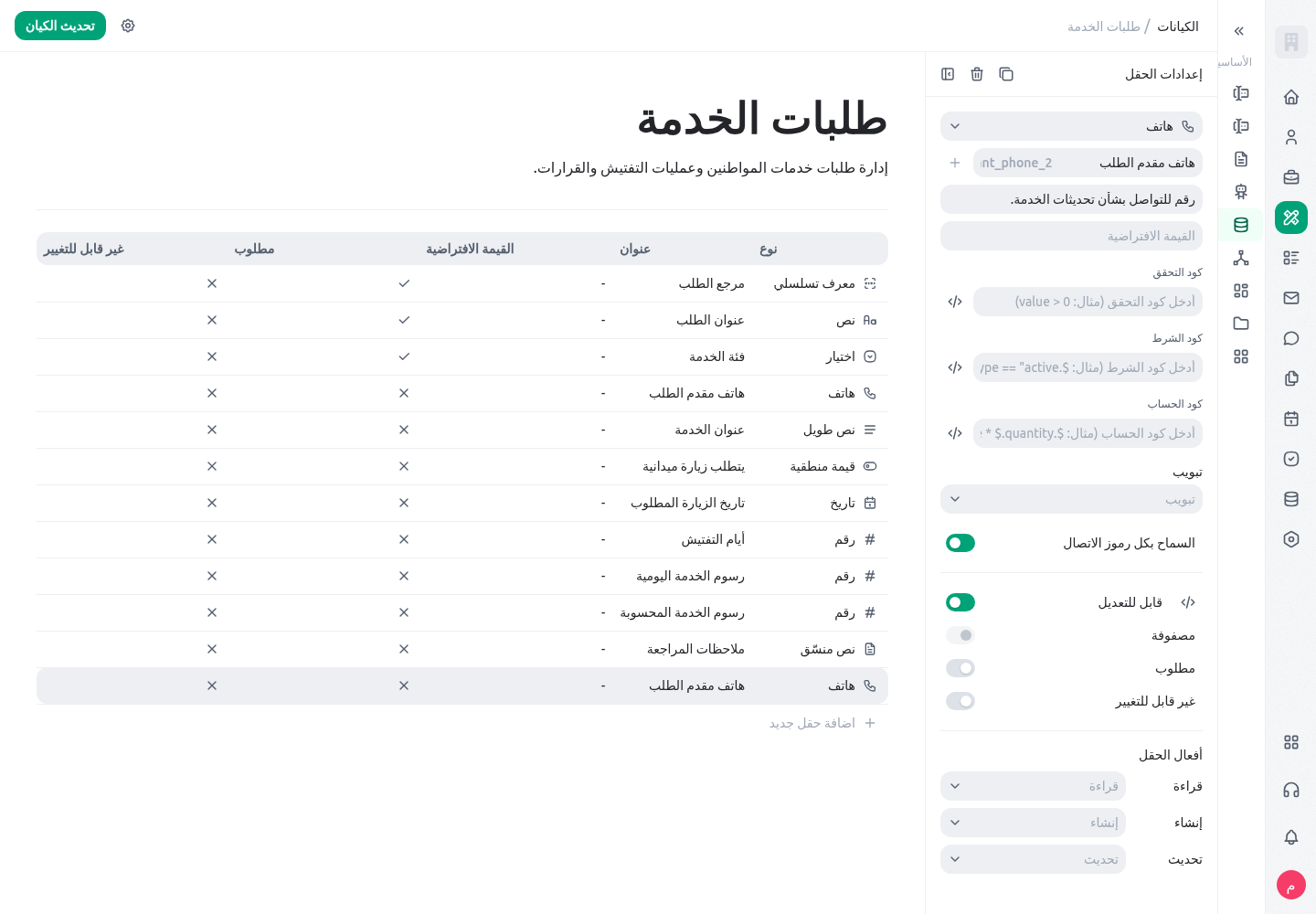
Task: Collapse the secondary sidebar with double chevron
Action: click(x=1239, y=31)
